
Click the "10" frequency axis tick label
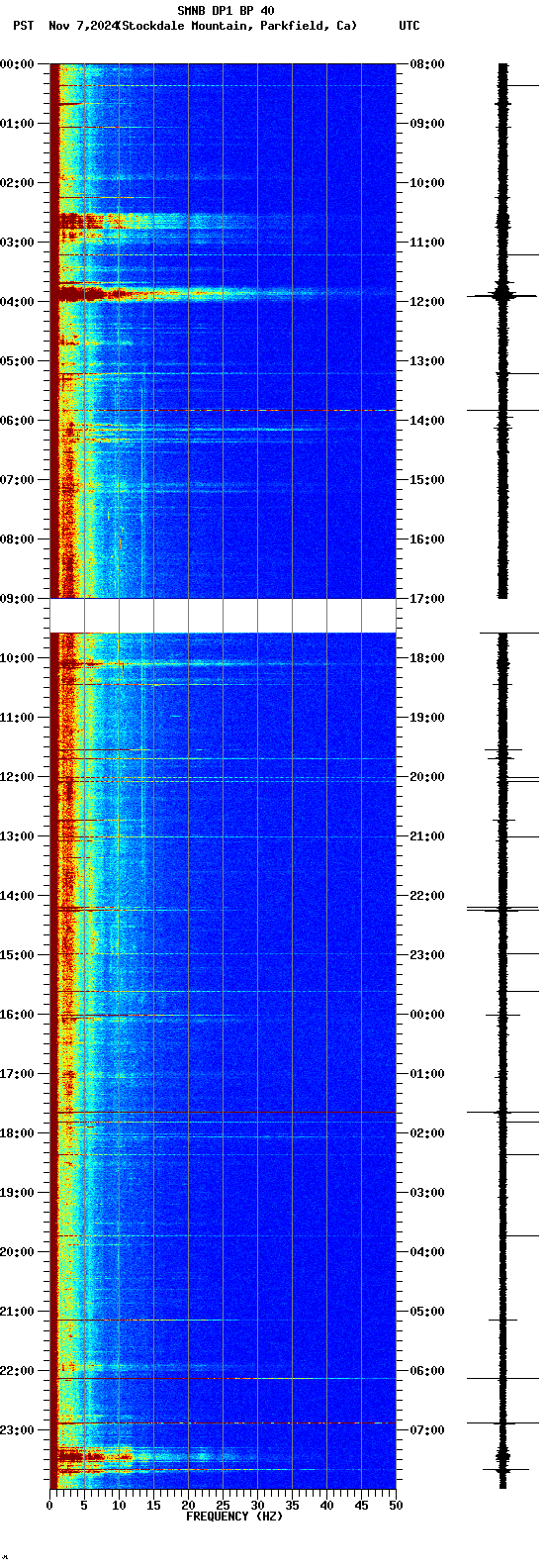(x=119, y=1506)
